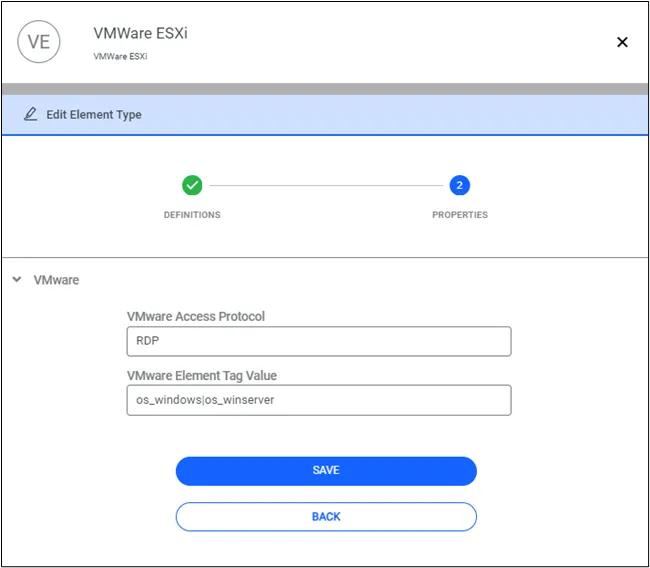650x568 pixels.
Task: Click the VMware section heading
Action: [56, 280]
